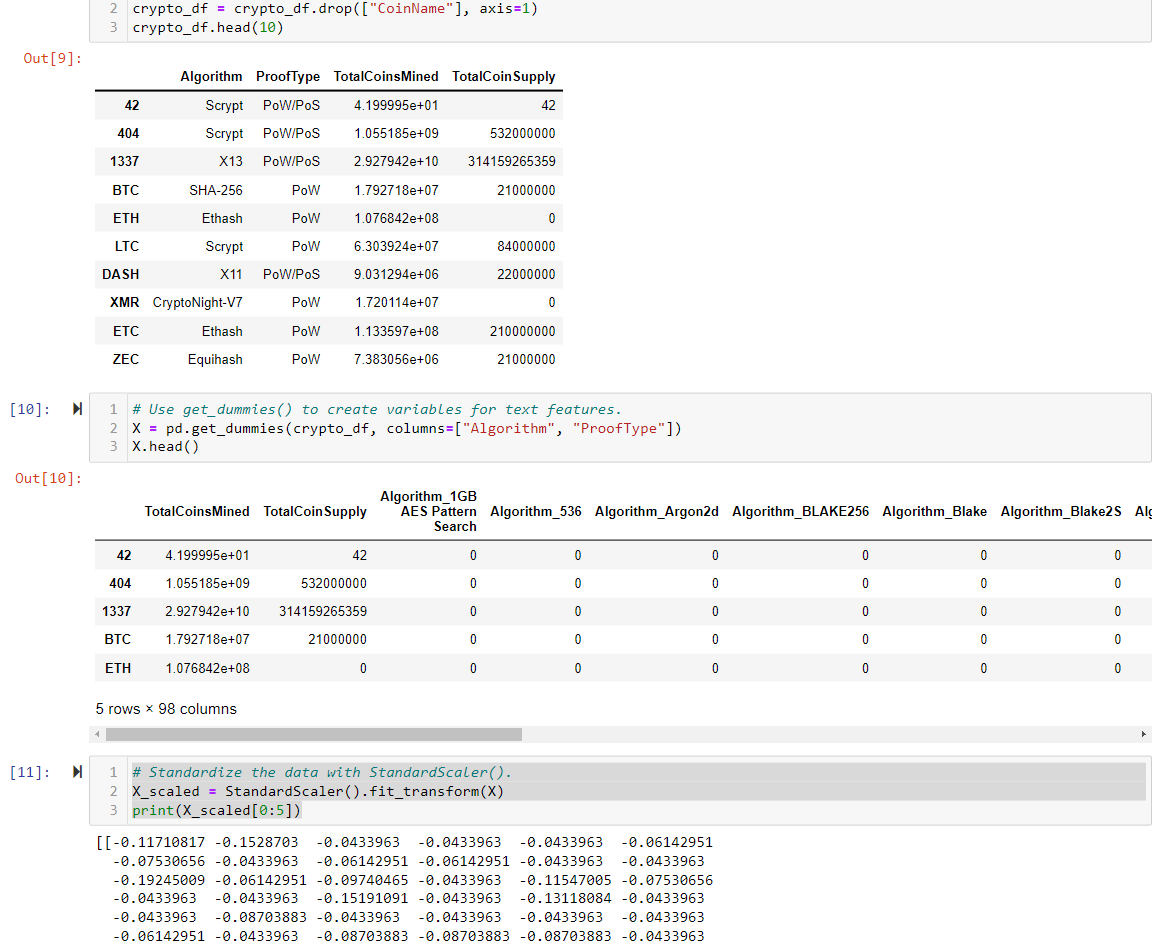Click the 22000000 supply value
Image resolution: width=1173 pixels, height=947 pixels.
526,275
